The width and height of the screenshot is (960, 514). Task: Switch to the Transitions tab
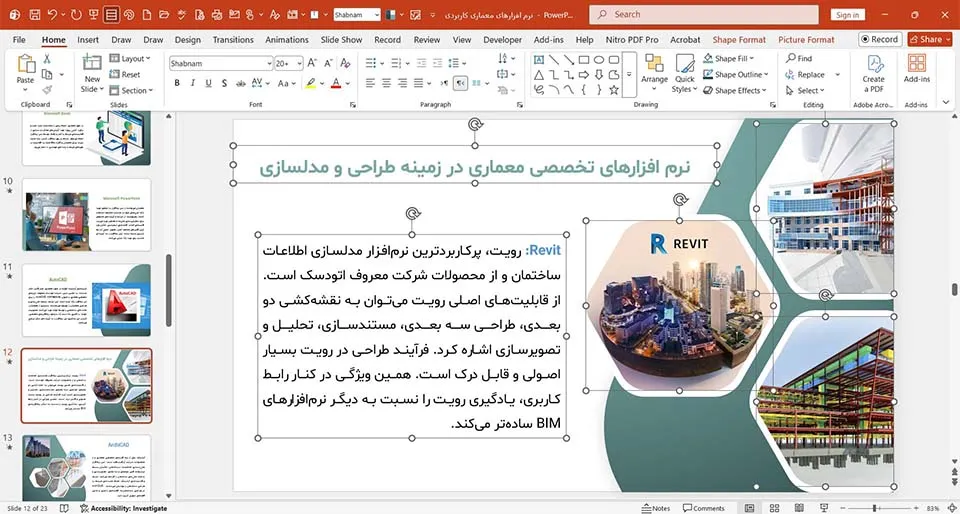click(233, 40)
